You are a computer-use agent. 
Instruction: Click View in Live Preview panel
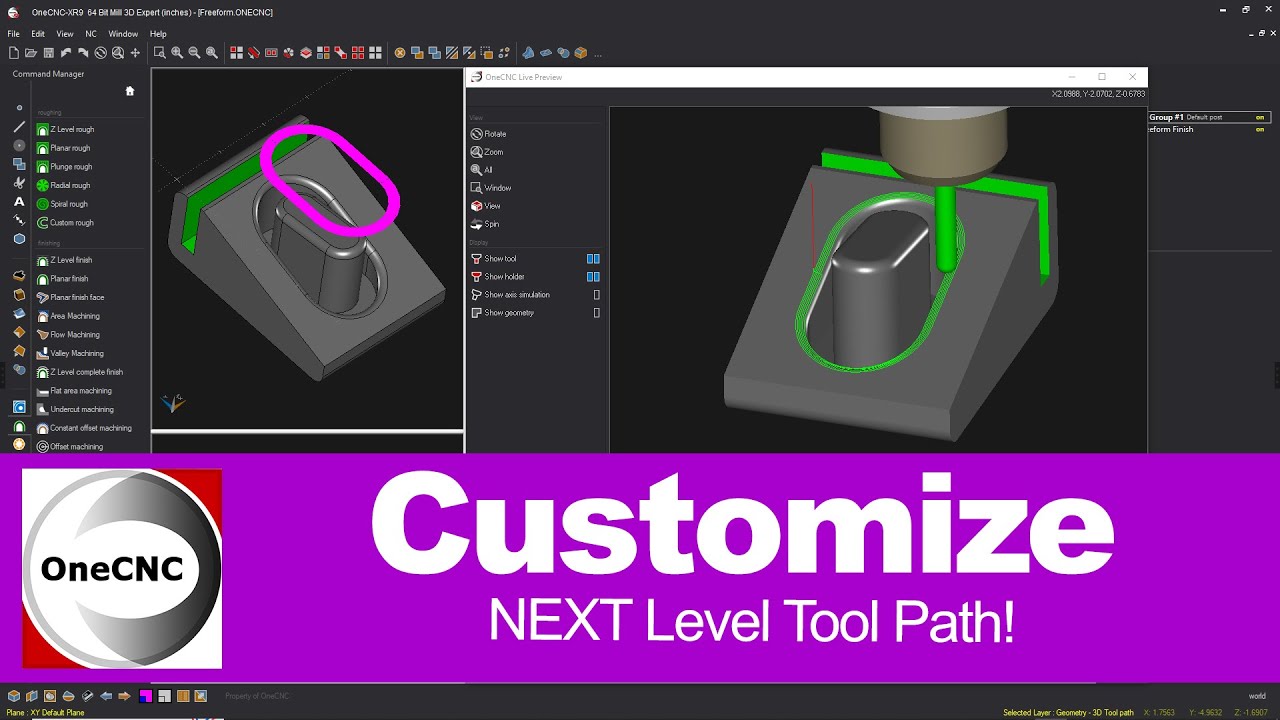[486, 206]
